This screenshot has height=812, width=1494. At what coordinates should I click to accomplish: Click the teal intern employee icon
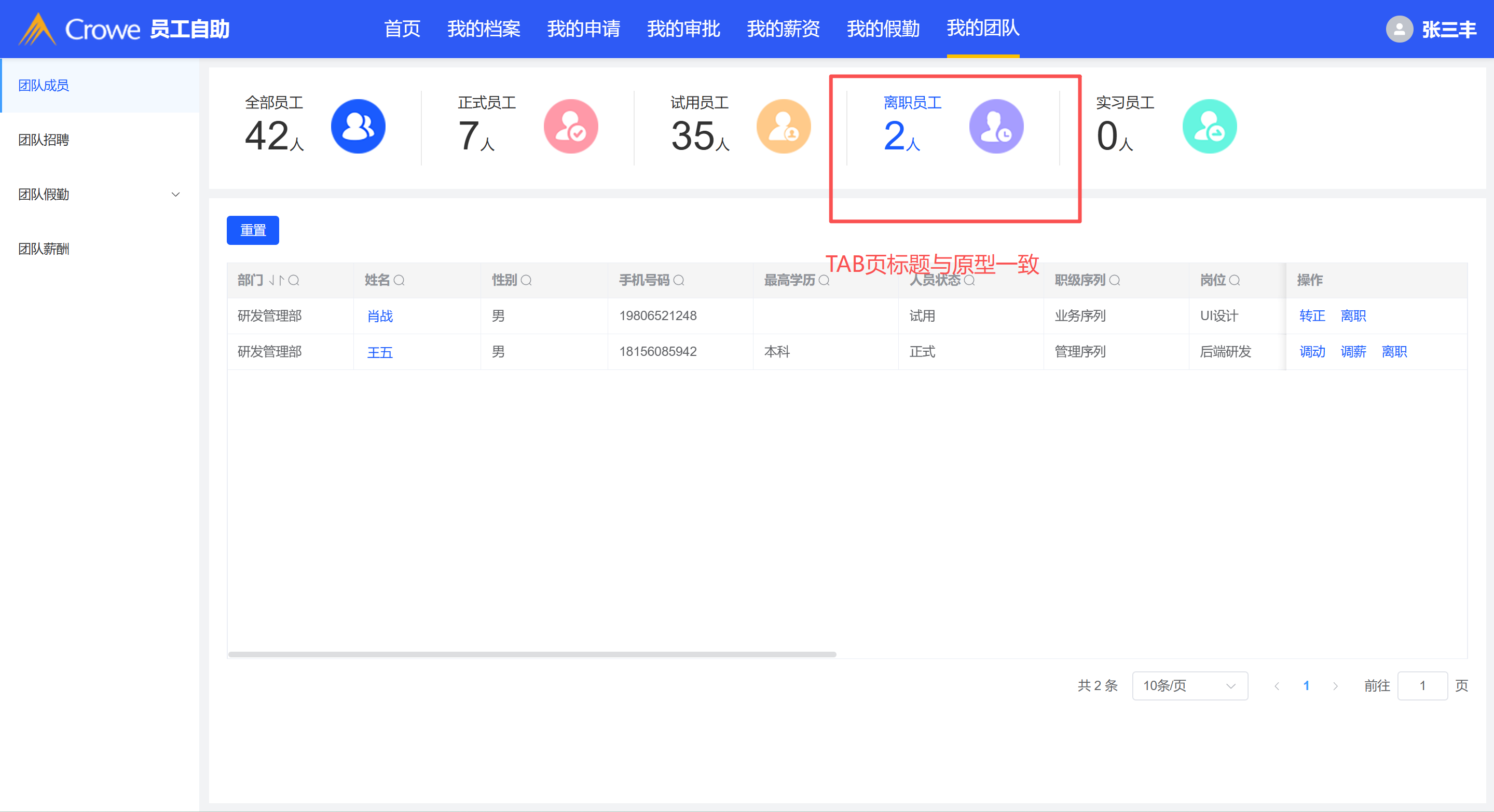click(x=1209, y=127)
